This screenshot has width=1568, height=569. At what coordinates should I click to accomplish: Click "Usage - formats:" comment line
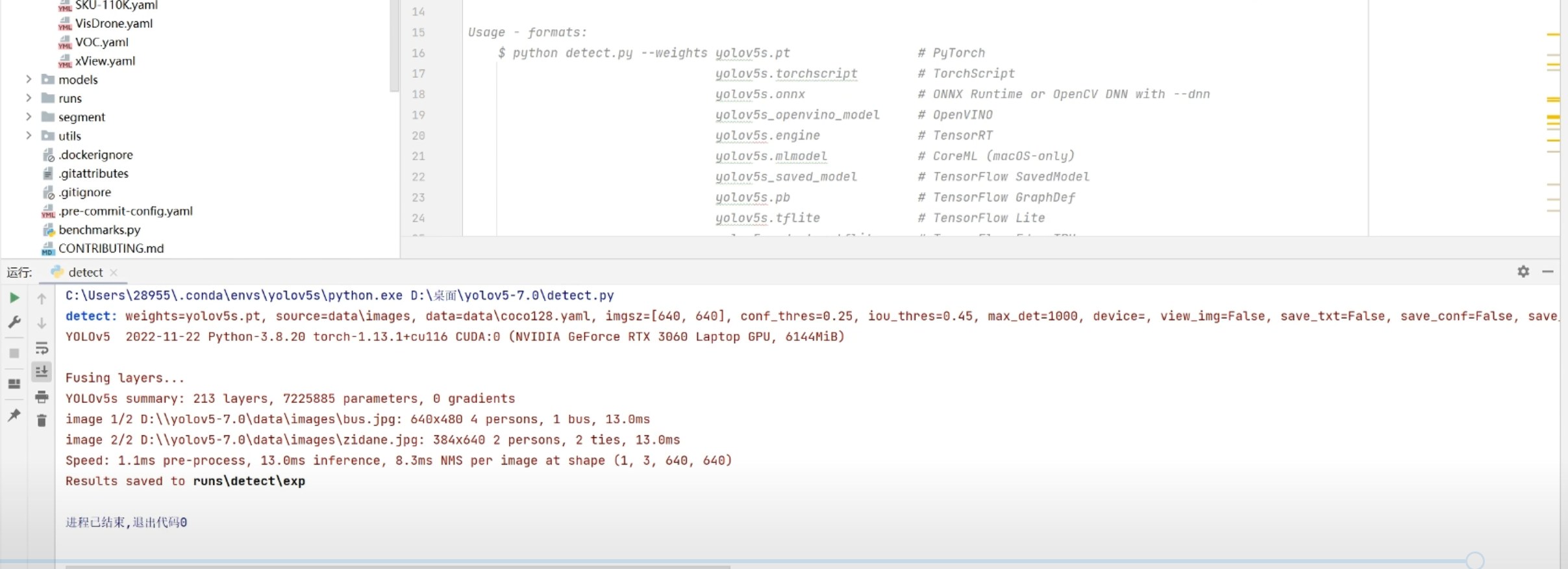(527, 33)
